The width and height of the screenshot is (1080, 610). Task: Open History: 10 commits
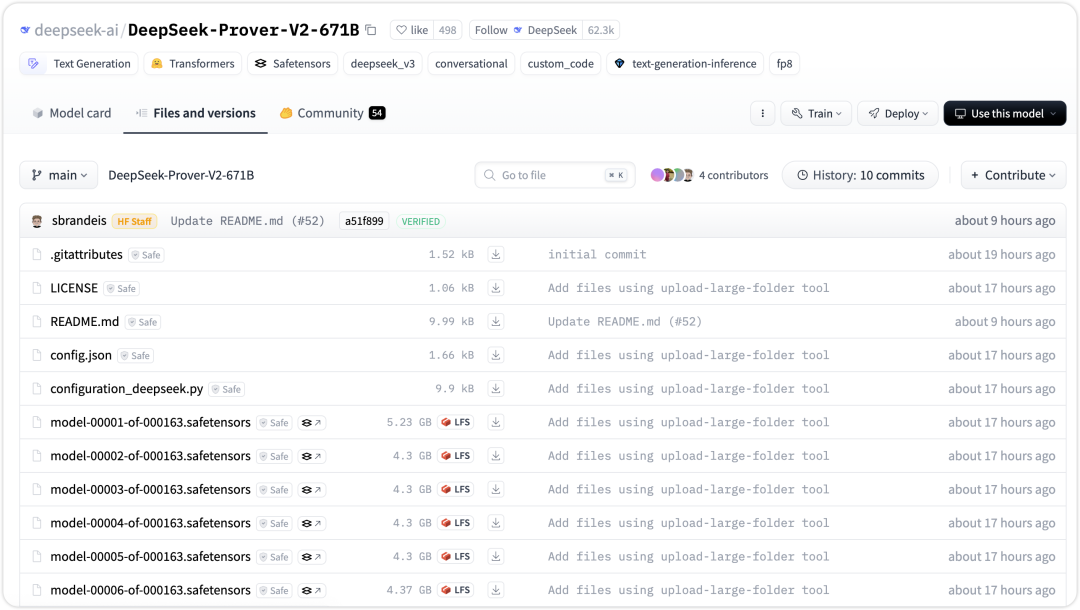860,175
